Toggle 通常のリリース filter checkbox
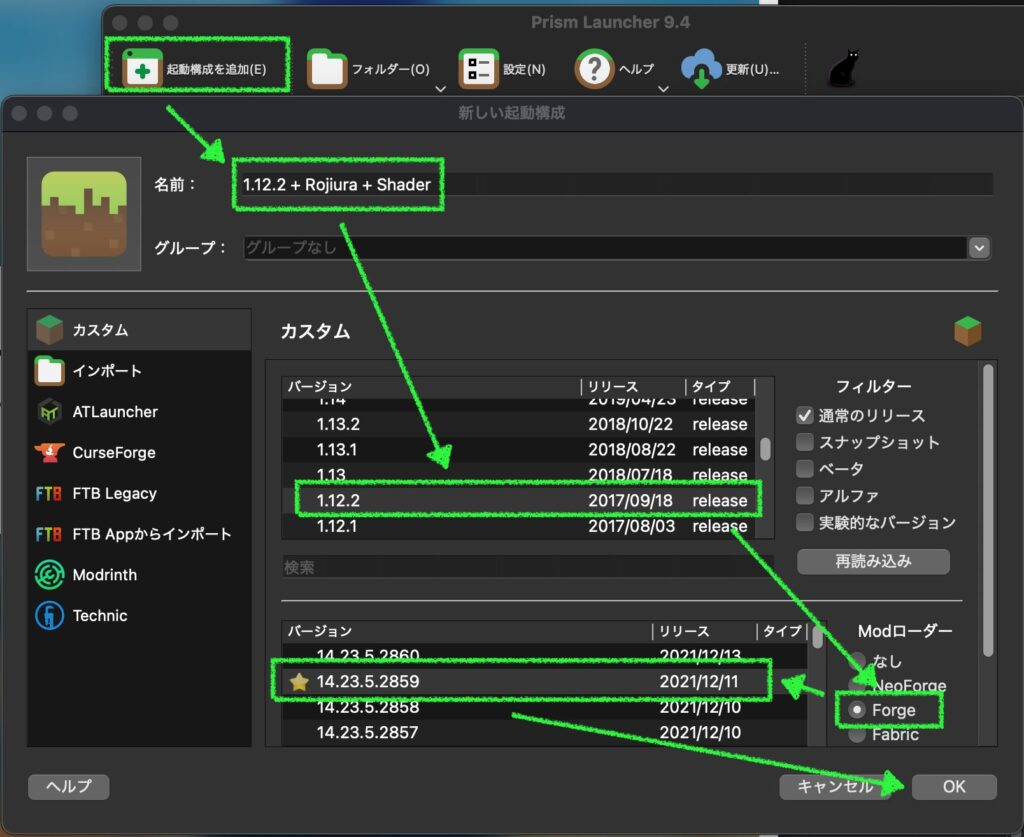 pos(805,415)
